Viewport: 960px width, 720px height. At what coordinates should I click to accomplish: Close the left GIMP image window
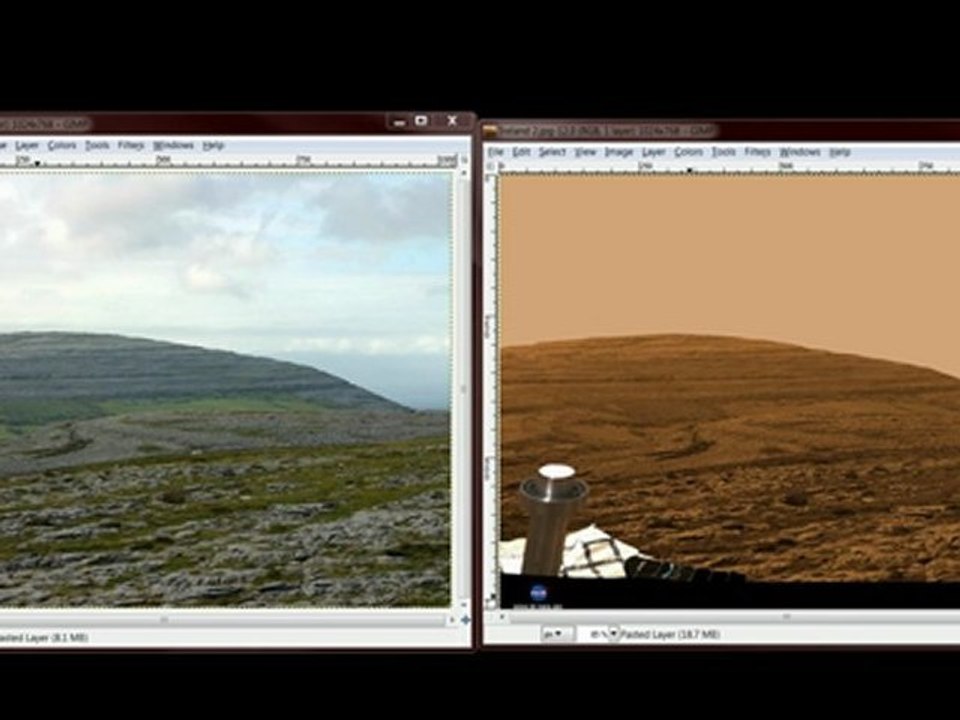pos(452,121)
